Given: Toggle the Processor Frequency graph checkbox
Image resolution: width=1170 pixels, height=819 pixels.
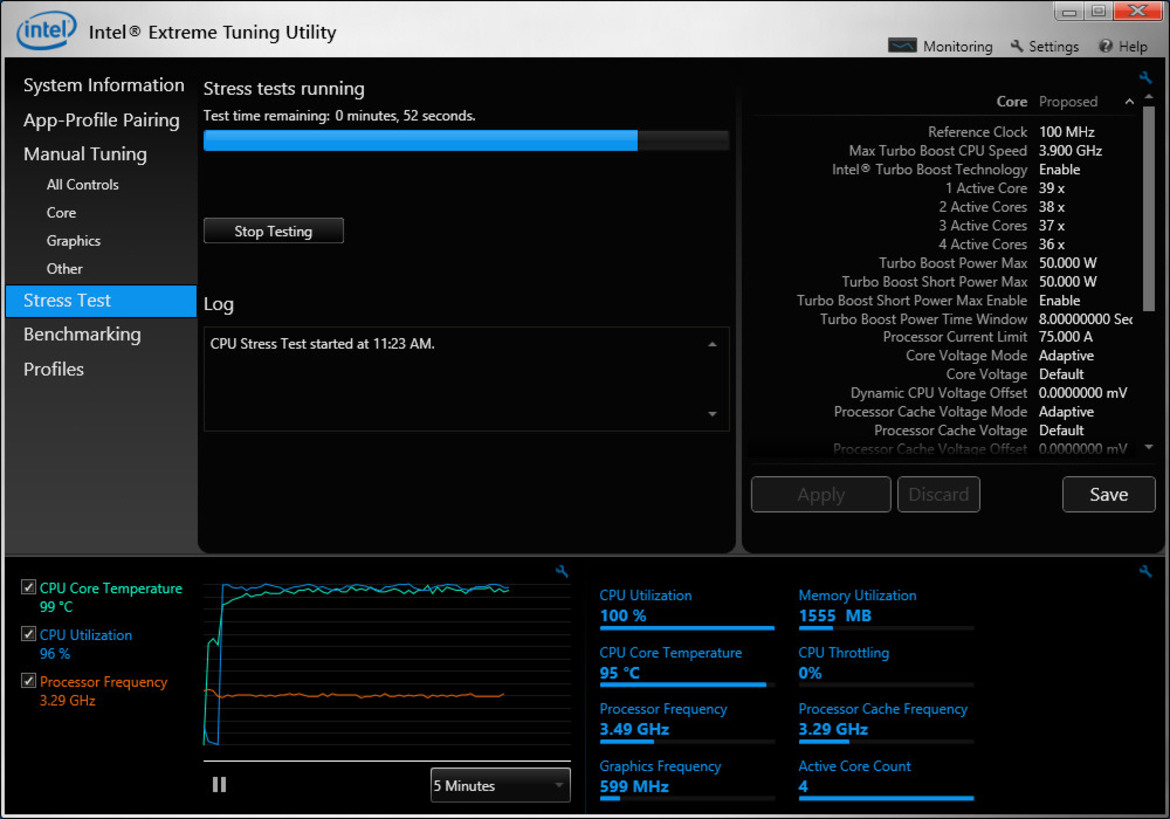Looking at the screenshot, I should pos(28,680).
